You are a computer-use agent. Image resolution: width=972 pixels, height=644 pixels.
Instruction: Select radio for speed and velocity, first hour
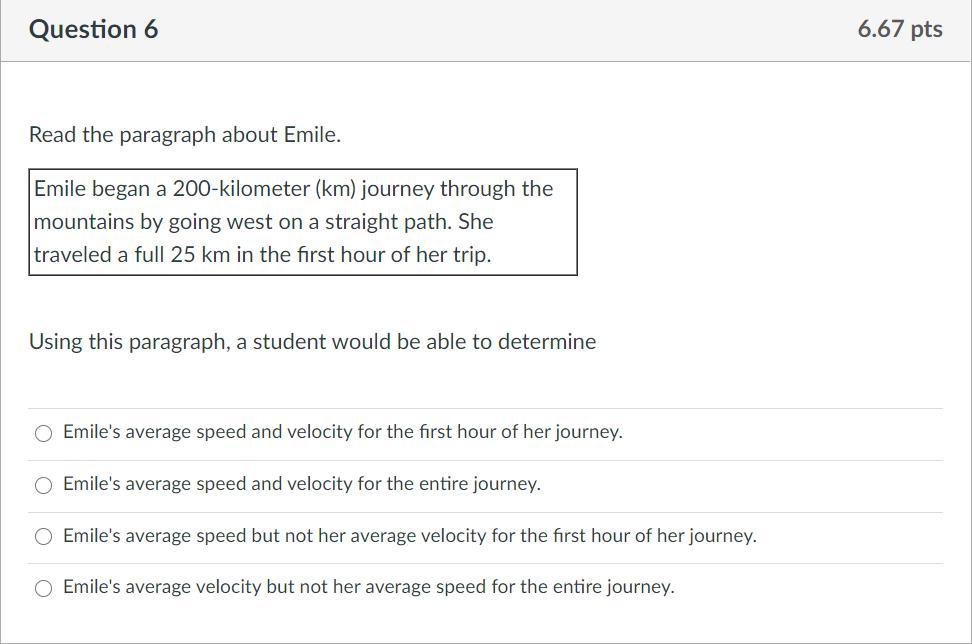tap(43, 433)
